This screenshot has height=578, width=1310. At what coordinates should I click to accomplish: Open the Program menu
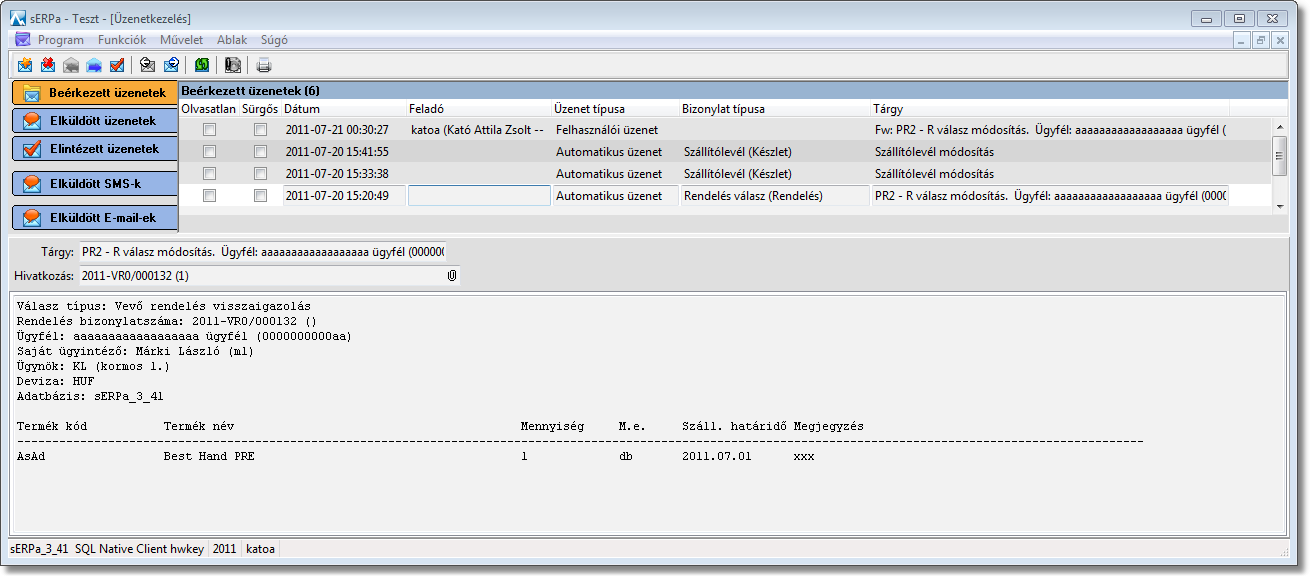click(x=61, y=40)
